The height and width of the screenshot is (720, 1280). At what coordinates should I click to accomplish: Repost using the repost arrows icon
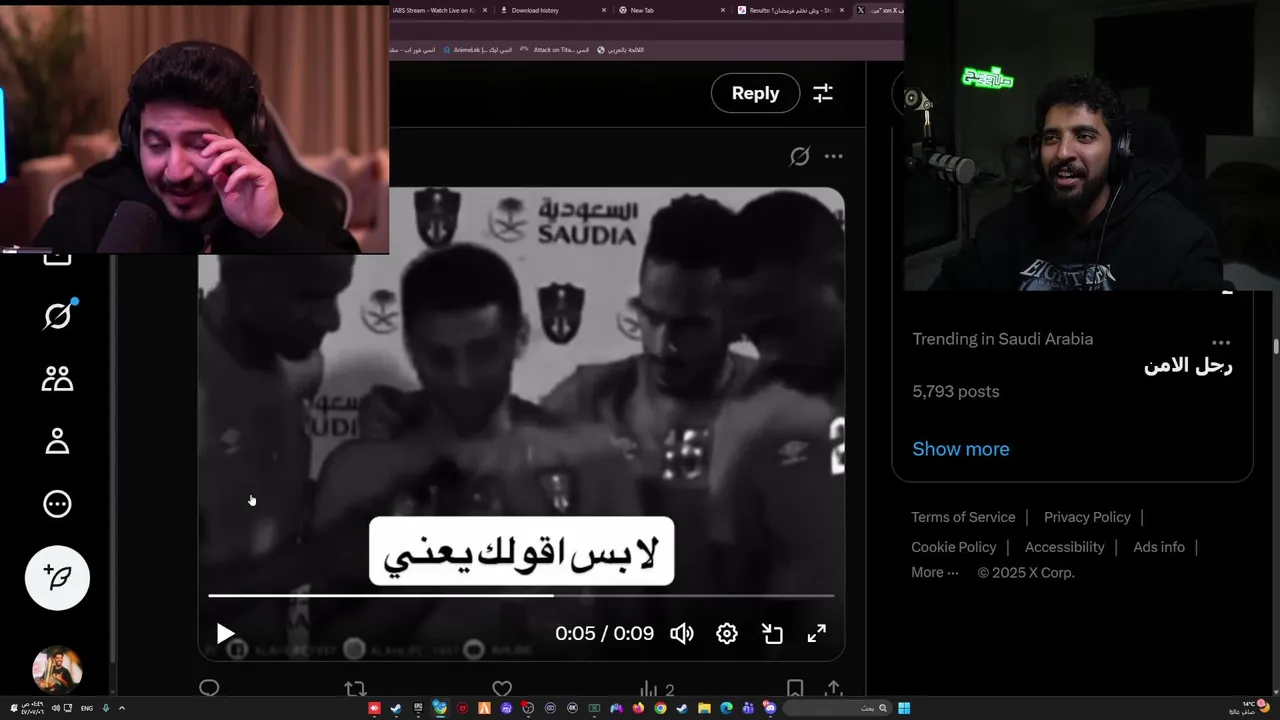point(355,688)
